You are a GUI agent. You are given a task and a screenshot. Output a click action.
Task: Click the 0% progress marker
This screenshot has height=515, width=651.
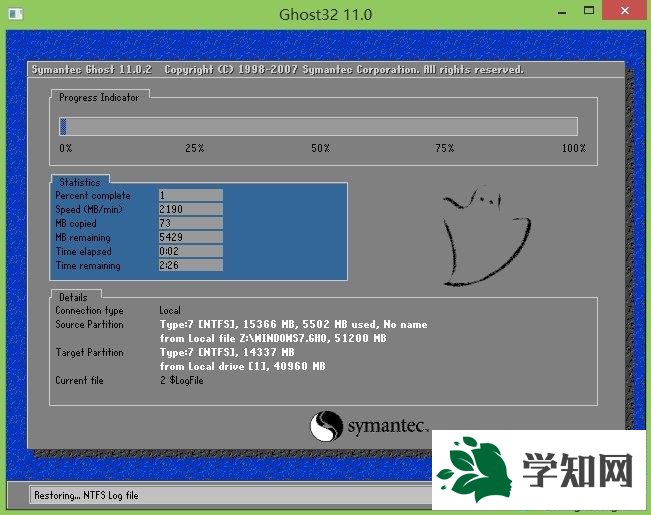click(66, 148)
